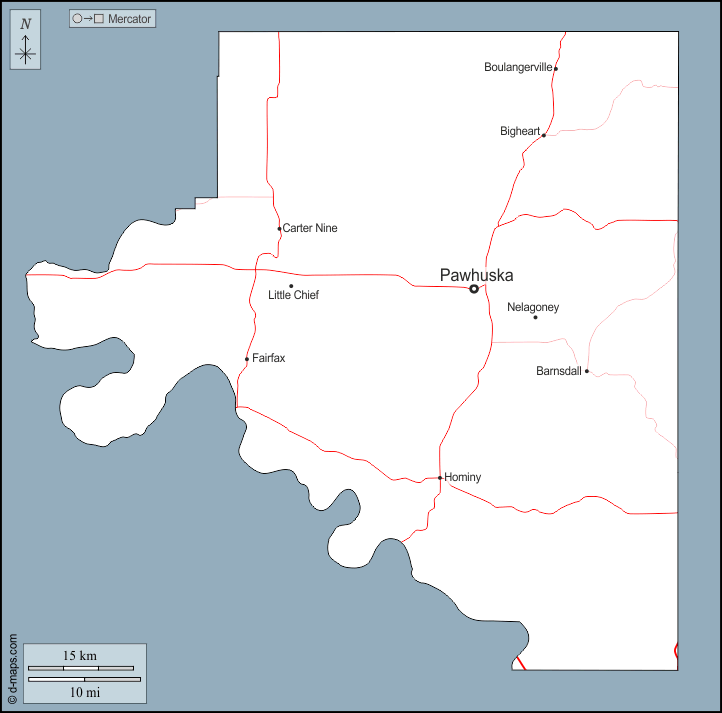
Task: Click the Hominy text label
Action: point(463,478)
